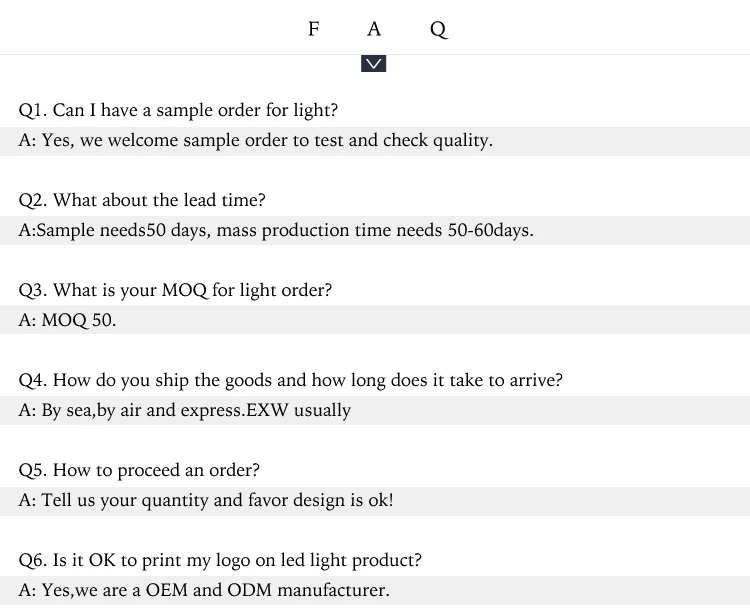
Task: Open Q6 about printing logo on product
Action: coord(220,560)
